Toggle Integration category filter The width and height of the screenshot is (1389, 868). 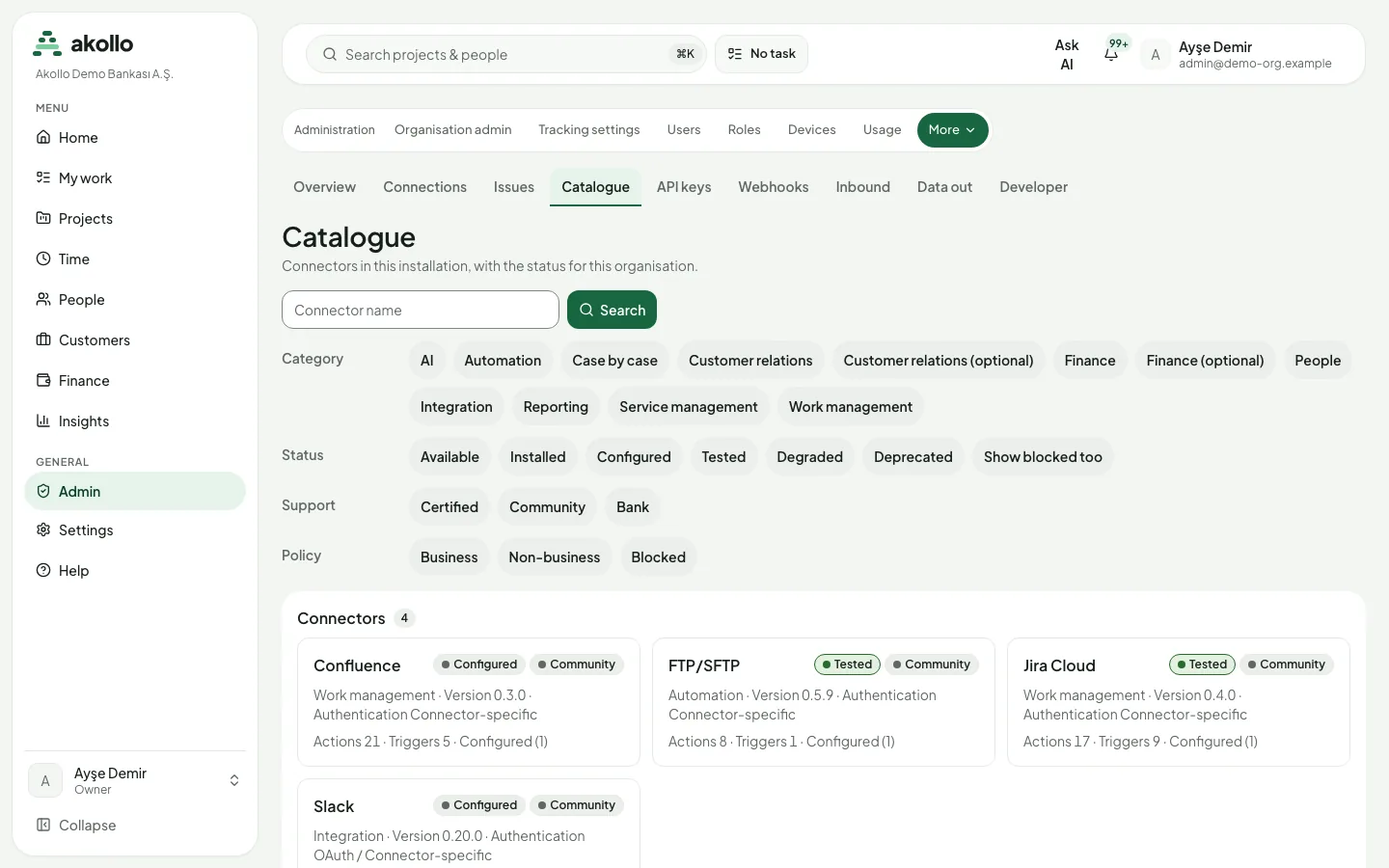coord(456,407)
